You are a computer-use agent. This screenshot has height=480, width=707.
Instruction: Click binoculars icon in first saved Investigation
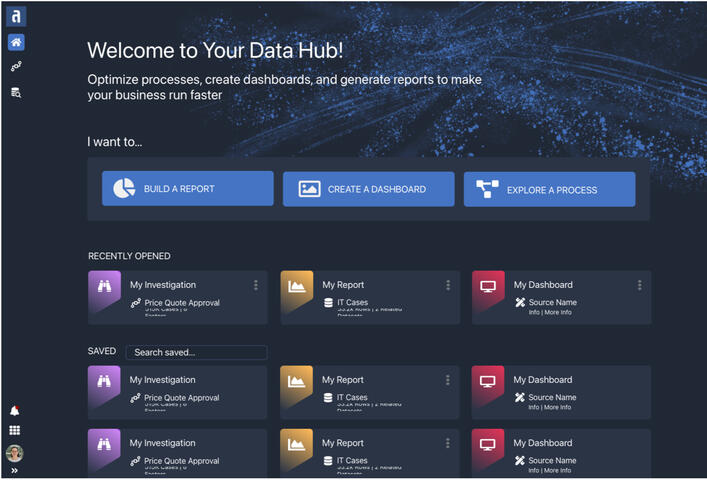point(104,381)
